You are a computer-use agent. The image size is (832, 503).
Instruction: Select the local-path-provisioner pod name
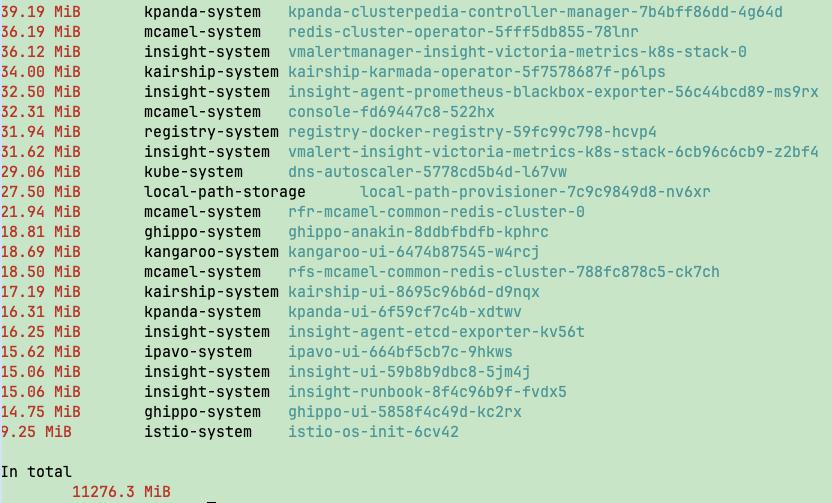pos(535,192)
